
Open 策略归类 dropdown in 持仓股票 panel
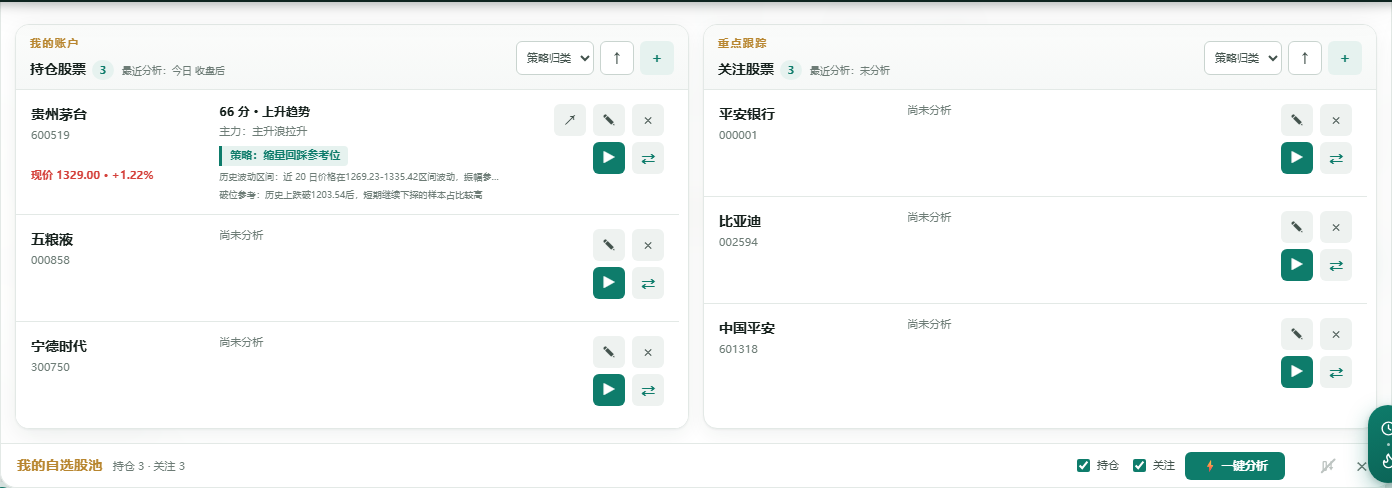pyautogui.click(x=555, y=58)
